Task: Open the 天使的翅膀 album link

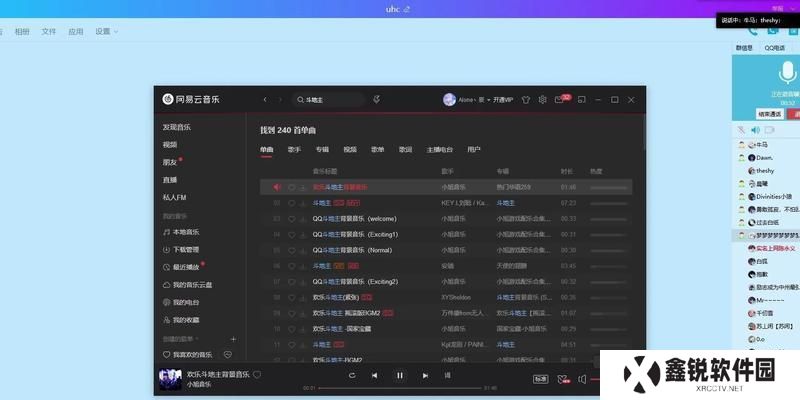Action: [x=511, y=266]
